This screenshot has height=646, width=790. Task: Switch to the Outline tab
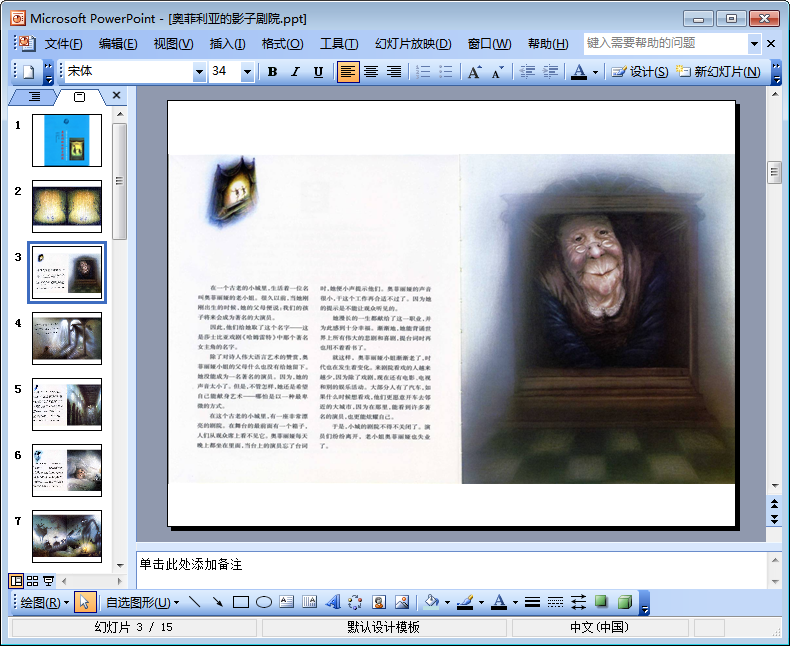click(x=34, y=96)
